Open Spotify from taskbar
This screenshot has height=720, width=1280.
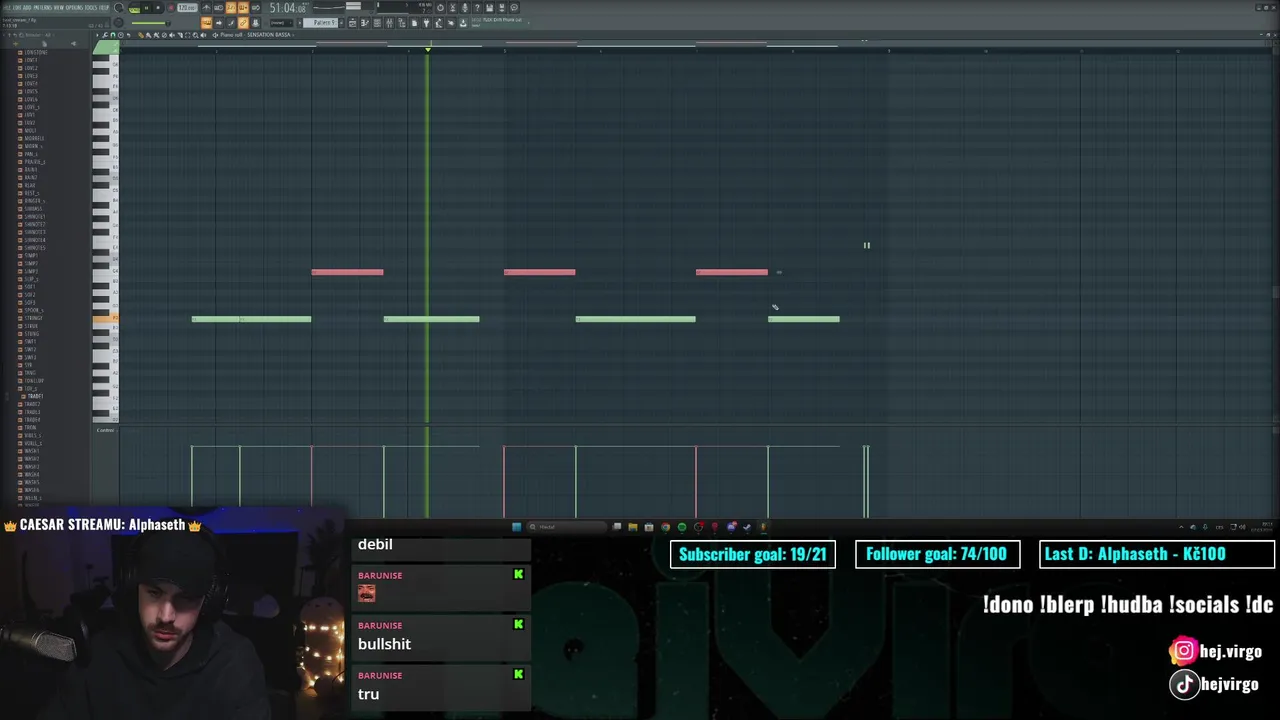[682, 527]
